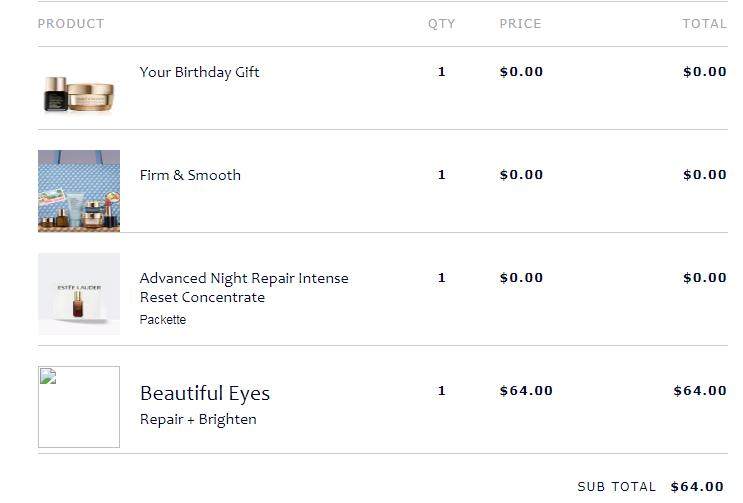Click the SUB TOTAL label
743x503 pixels.
point(616,487)
